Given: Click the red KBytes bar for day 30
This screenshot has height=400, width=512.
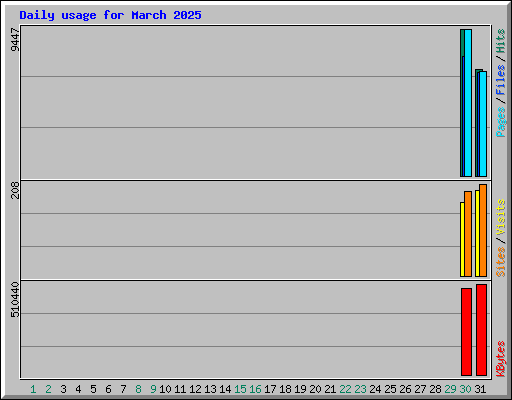Looking at the screenshot, I should [466, 332].
